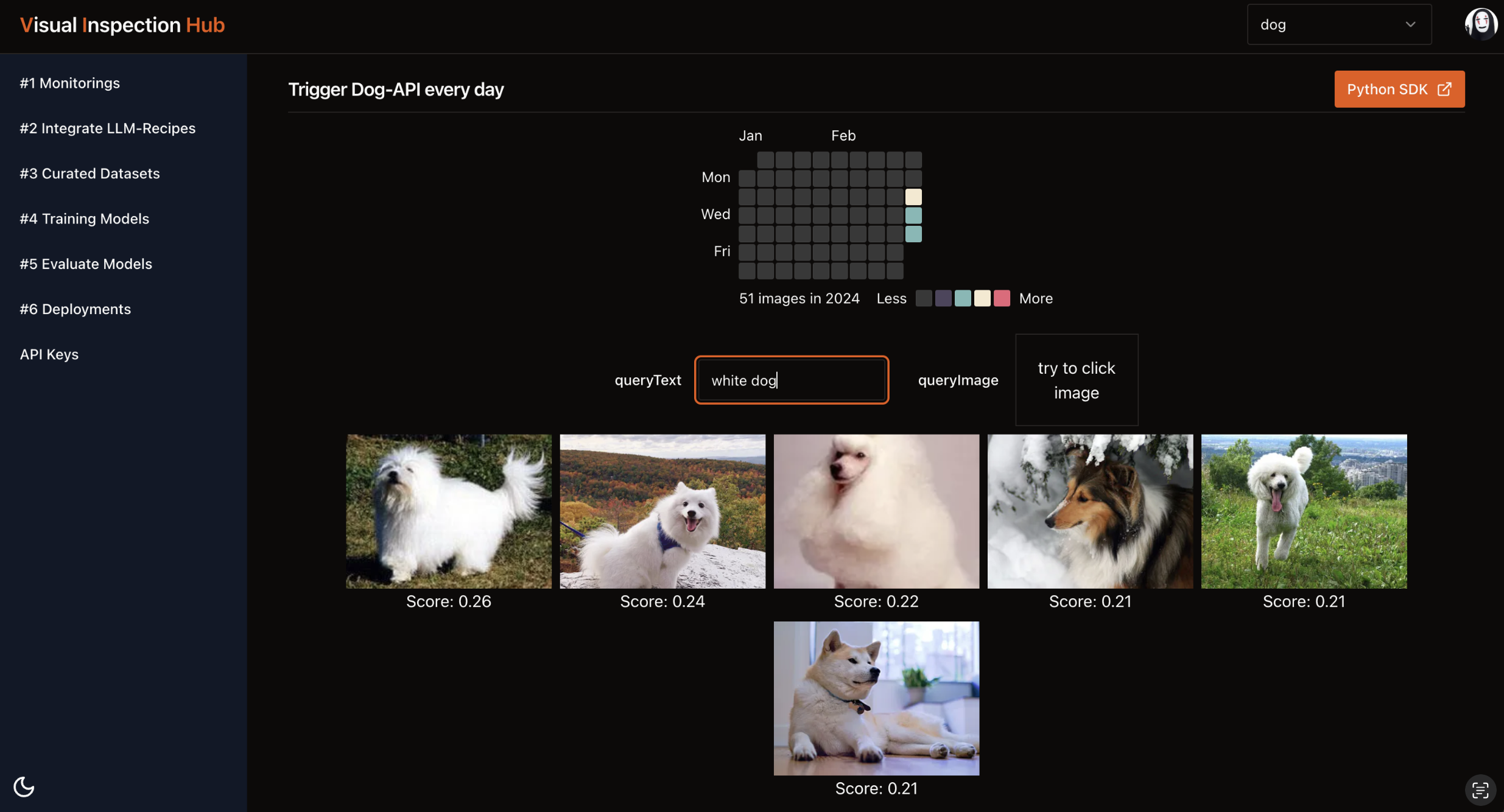1504x812 pixels.
Task: Open #6 Deployments section
Action: tap(76, 309)
